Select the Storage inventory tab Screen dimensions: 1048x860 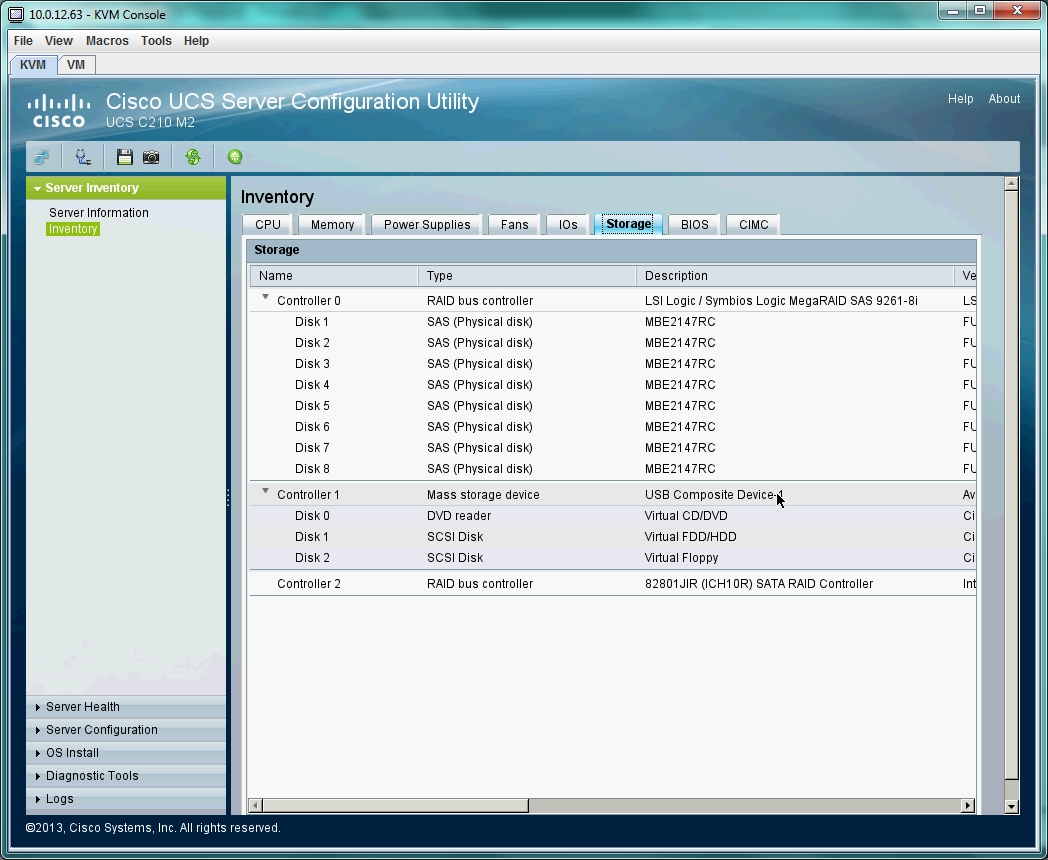pos(628,224)
